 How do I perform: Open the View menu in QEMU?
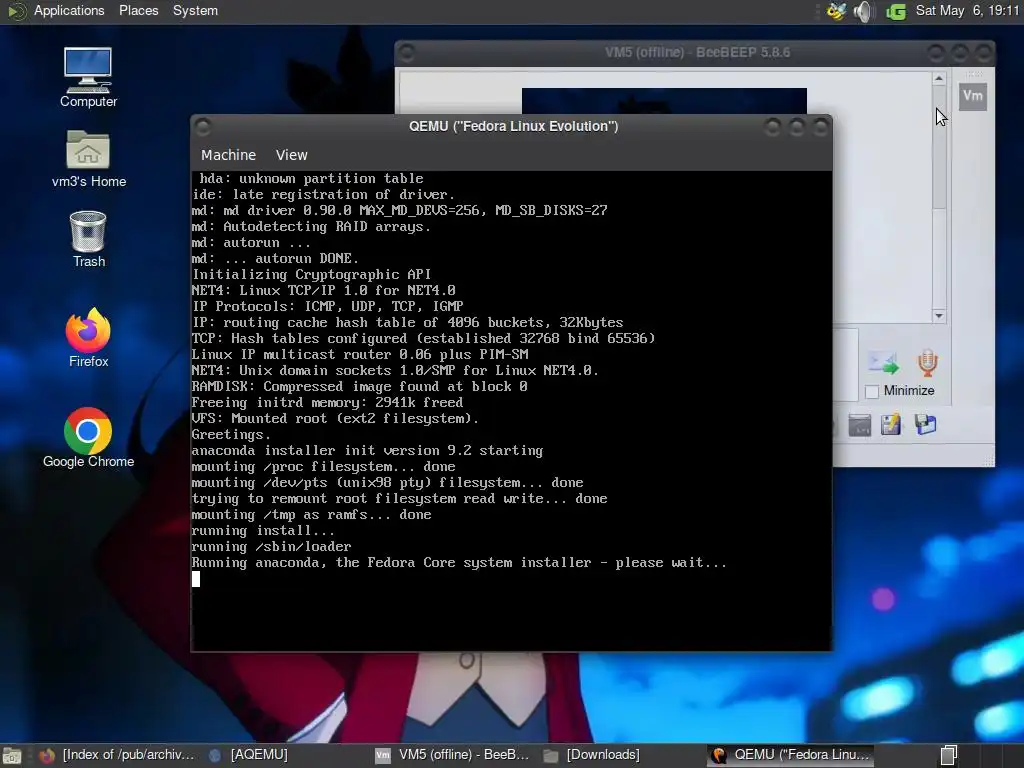point(291,155)
